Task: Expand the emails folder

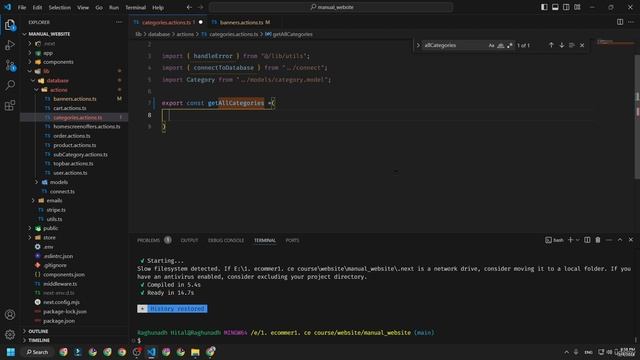Action: click(x=54, y=200)
